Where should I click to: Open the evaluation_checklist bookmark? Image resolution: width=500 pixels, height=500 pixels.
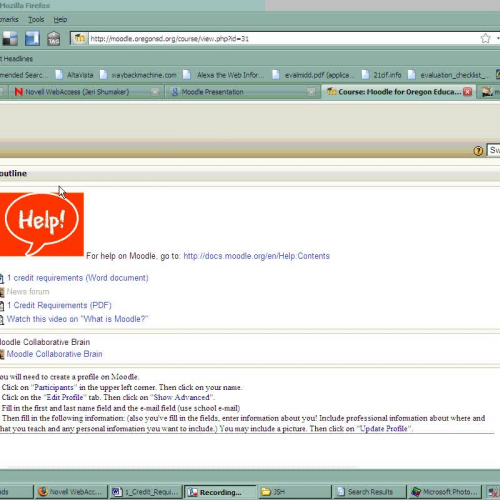(455, 75)
